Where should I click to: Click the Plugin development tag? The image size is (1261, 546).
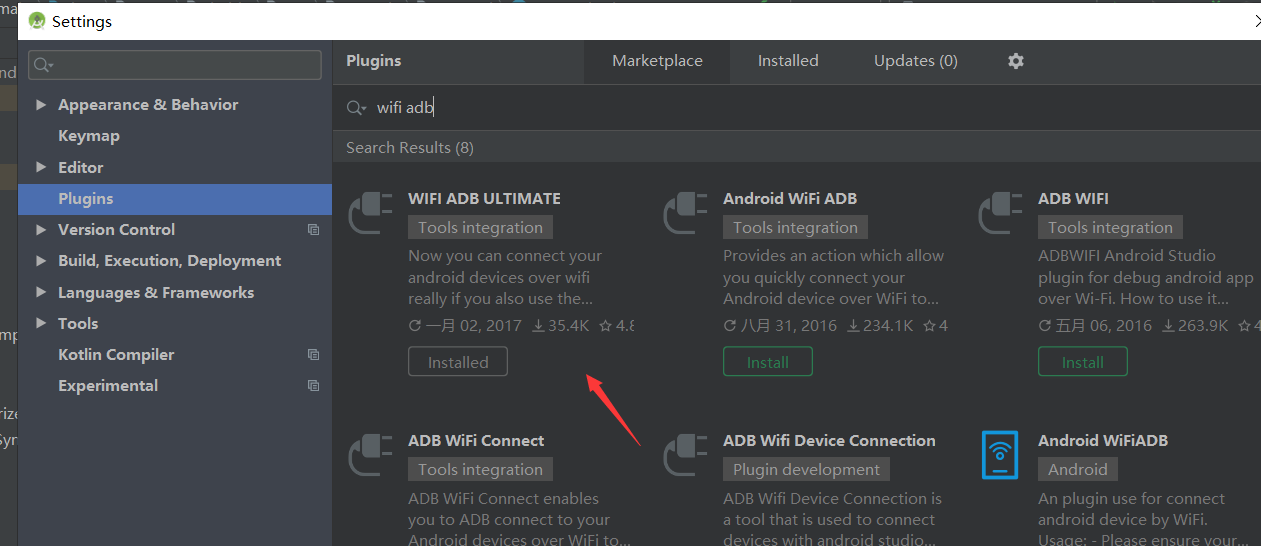pos(806,470)
